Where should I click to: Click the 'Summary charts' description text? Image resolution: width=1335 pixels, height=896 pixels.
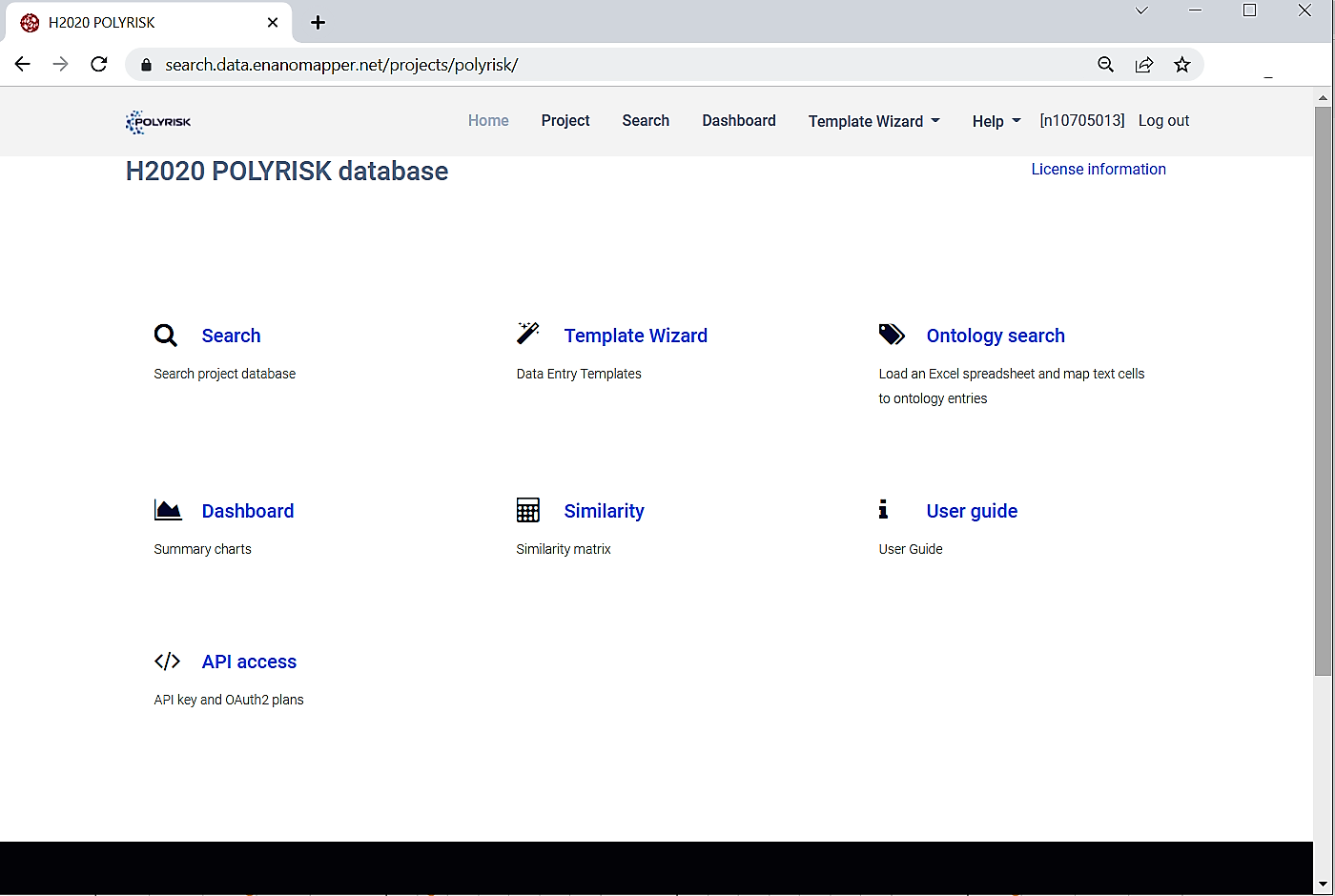(x=203, y=549)
